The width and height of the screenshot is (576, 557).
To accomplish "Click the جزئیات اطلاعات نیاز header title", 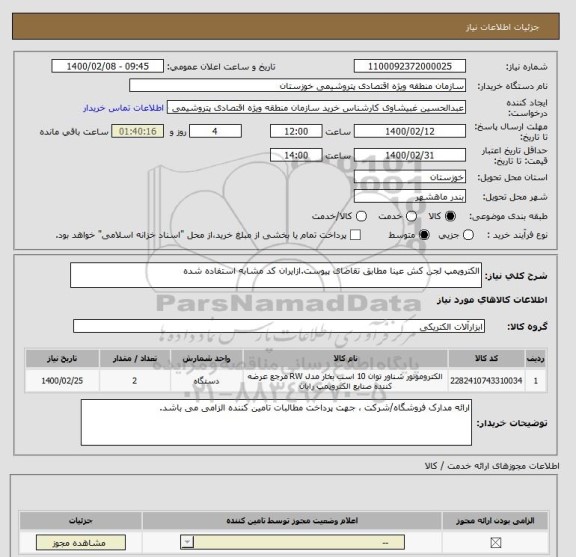I will tap(503, 28).
